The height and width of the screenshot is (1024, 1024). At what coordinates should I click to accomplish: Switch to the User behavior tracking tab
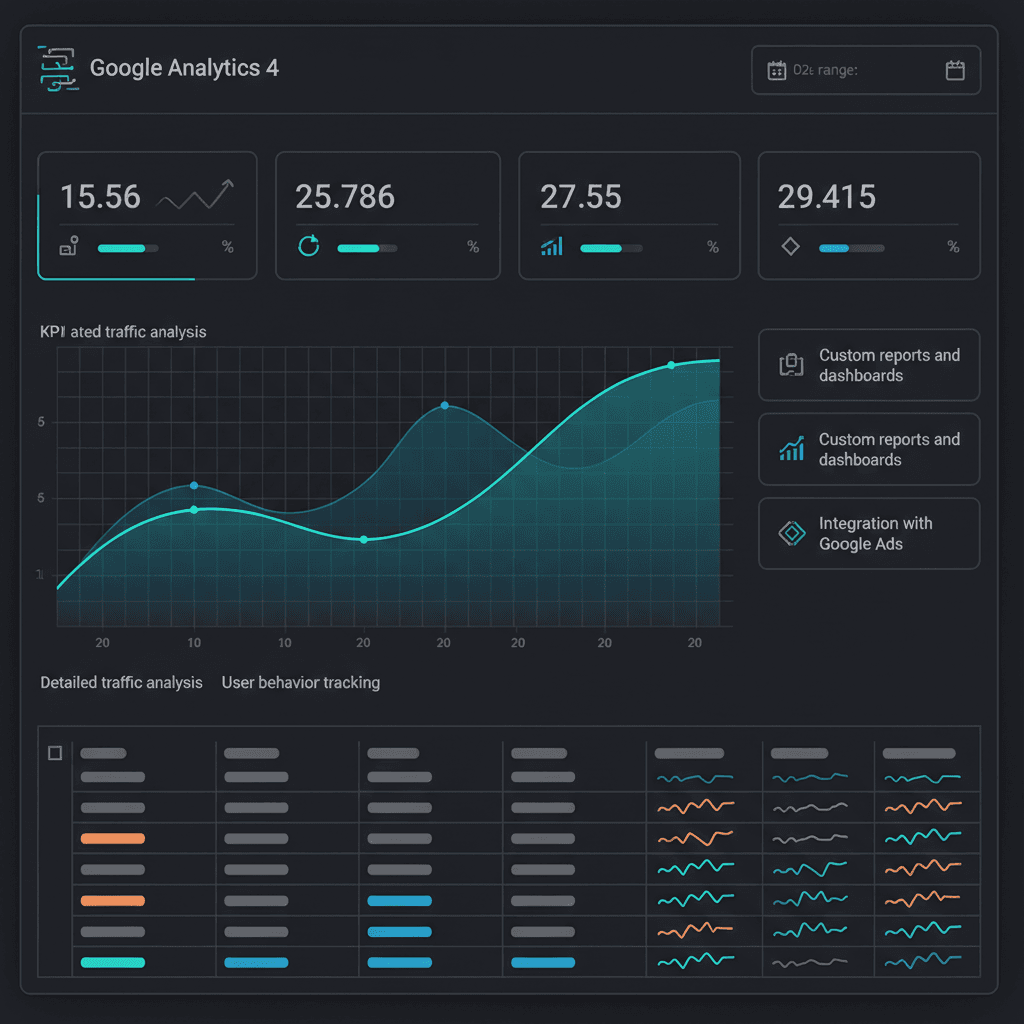tap(300, 683)
